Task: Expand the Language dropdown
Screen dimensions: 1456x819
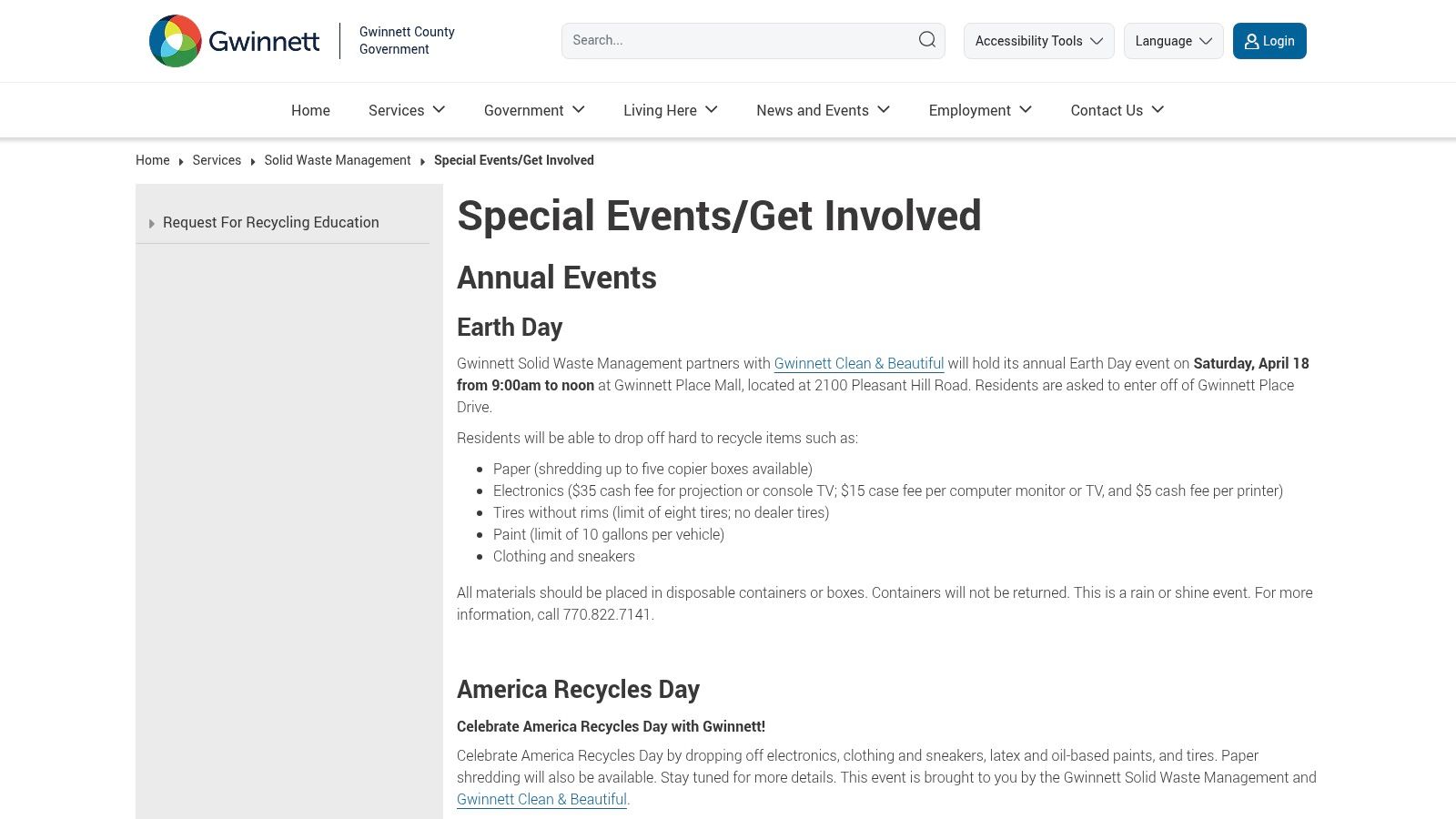Action: tap(1173, 40)
